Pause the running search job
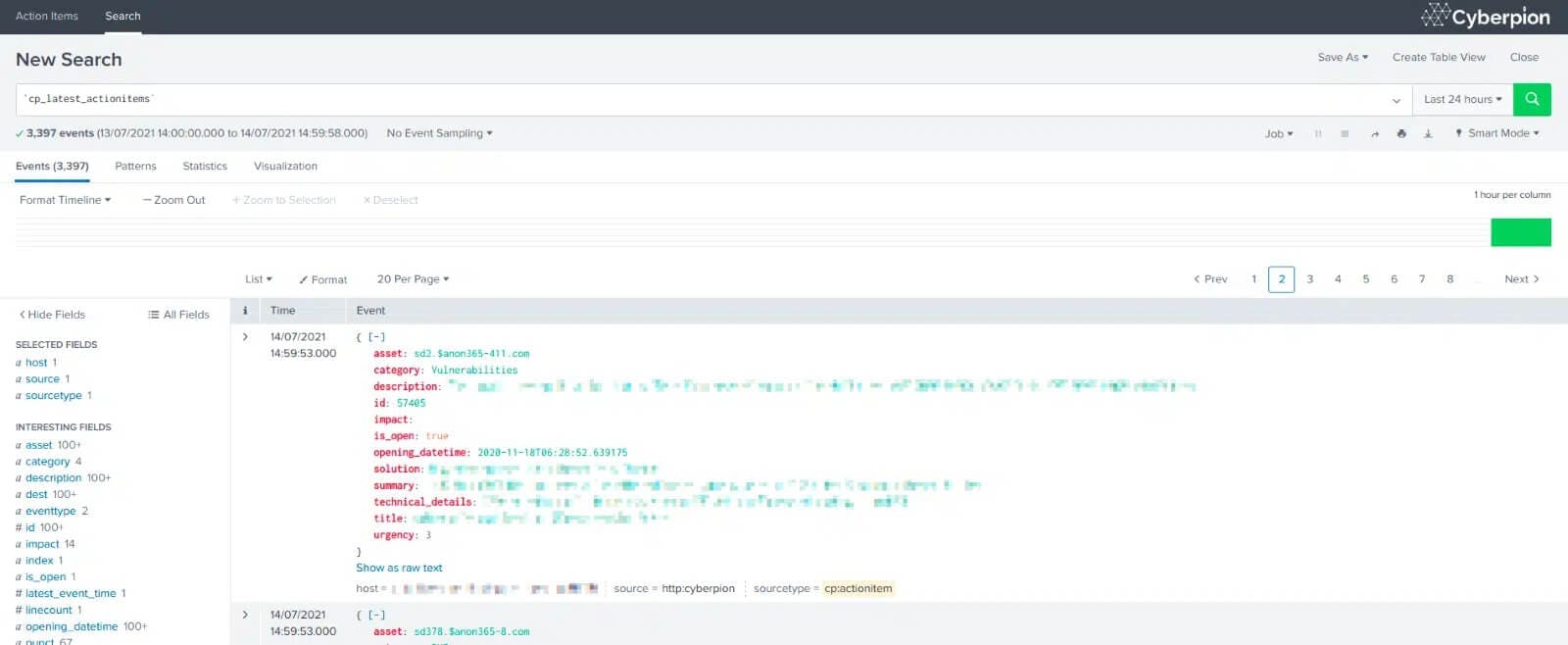 tap(1318, 133)
